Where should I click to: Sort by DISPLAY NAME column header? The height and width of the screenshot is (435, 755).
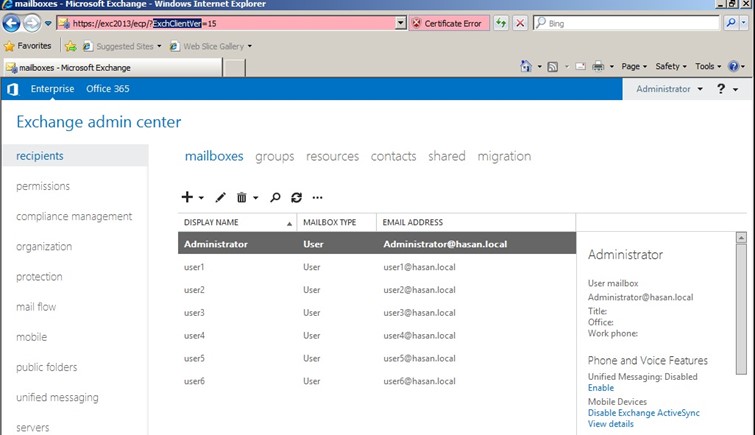[x=237, y=222]
